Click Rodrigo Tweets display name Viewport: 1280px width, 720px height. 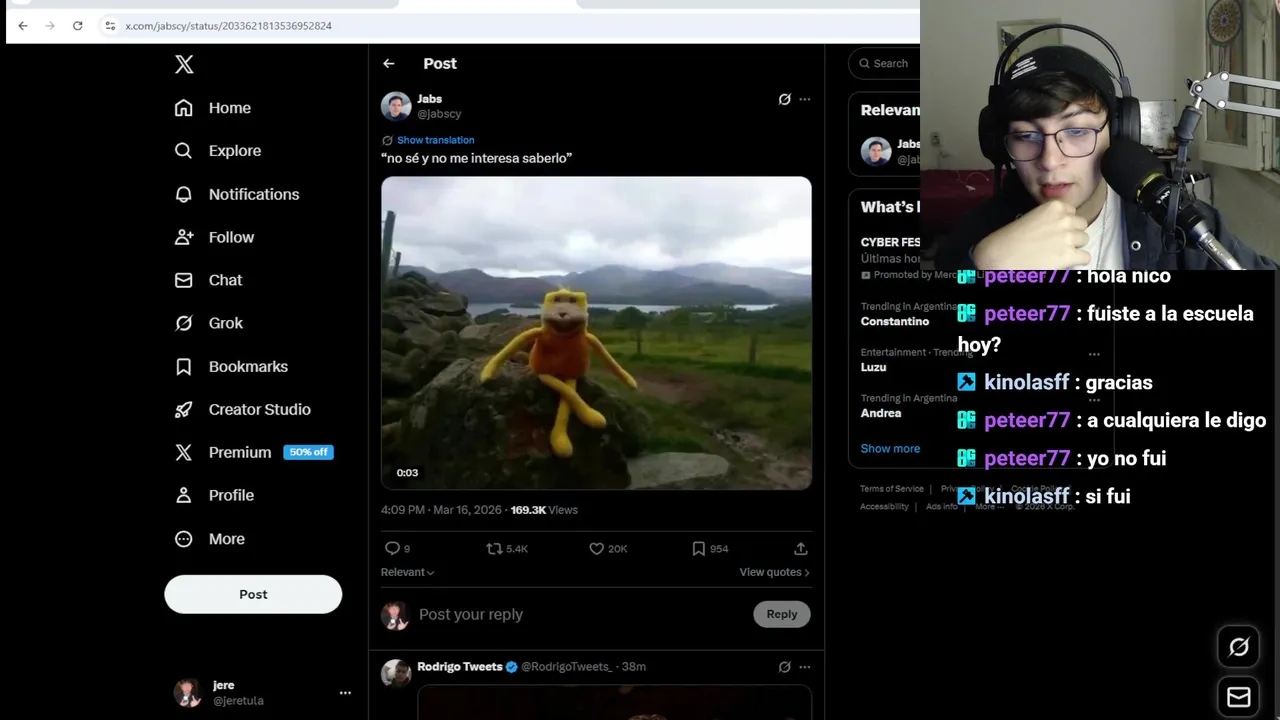pyautogui.click(x=460, y=667)
